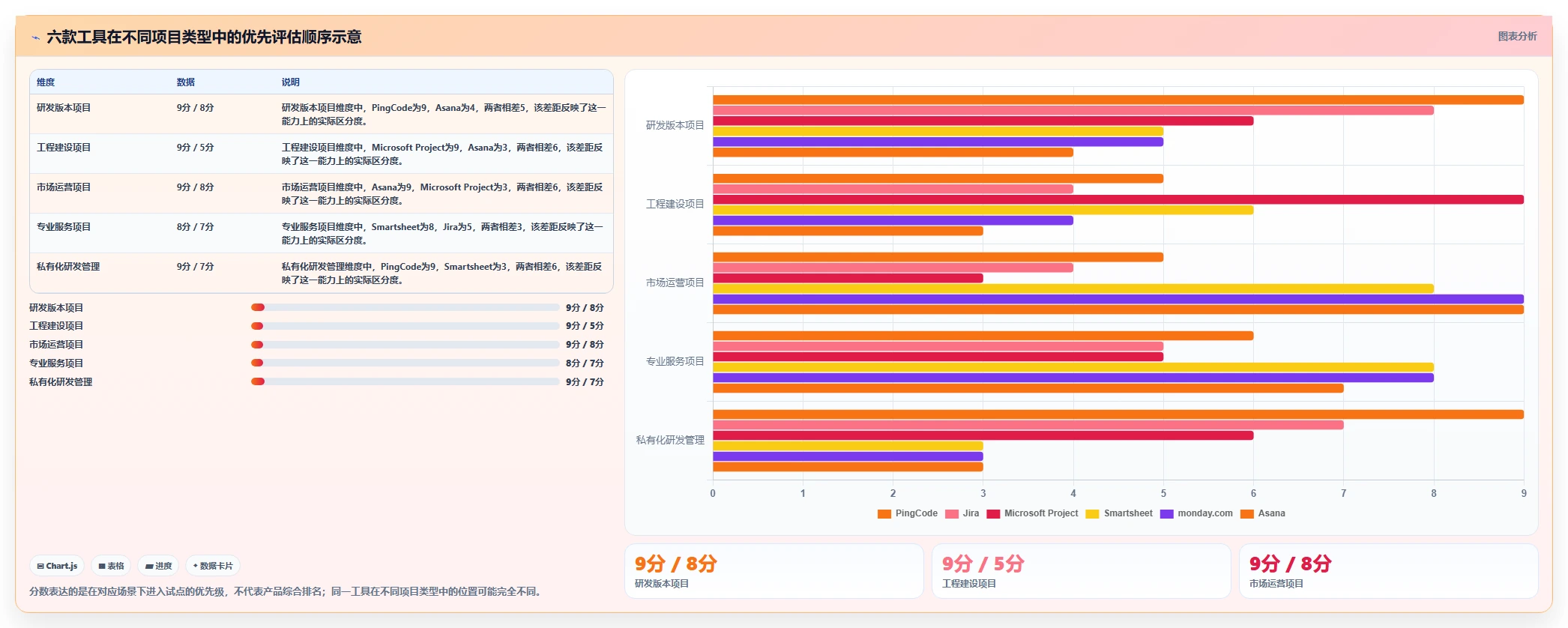The image size is (1568, 628).
Task: Click the 市场运营项目 chart axis label
Action: click(675, 283)
